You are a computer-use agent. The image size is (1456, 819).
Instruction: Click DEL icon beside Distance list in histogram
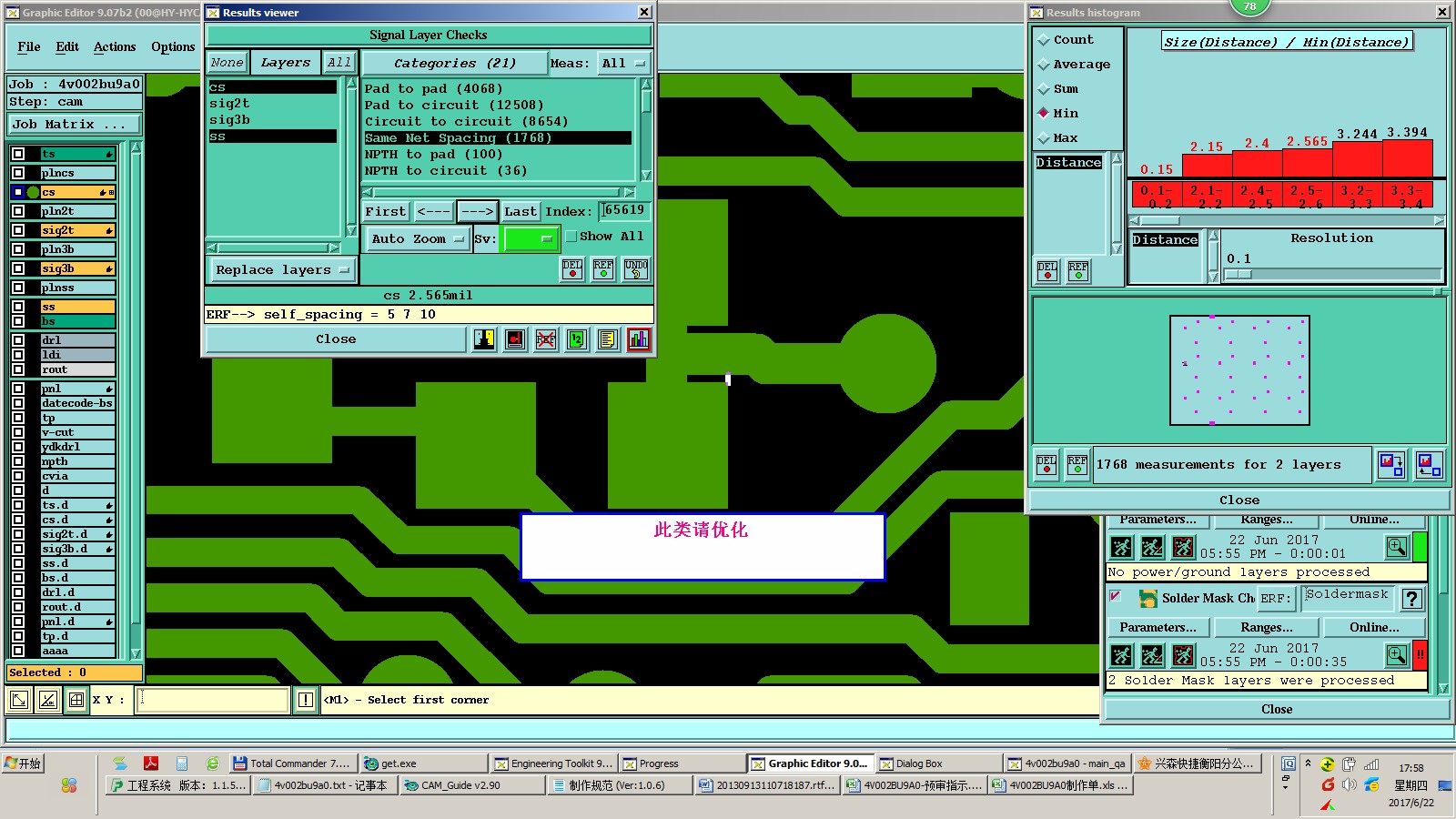click(x=1047, y=271)
